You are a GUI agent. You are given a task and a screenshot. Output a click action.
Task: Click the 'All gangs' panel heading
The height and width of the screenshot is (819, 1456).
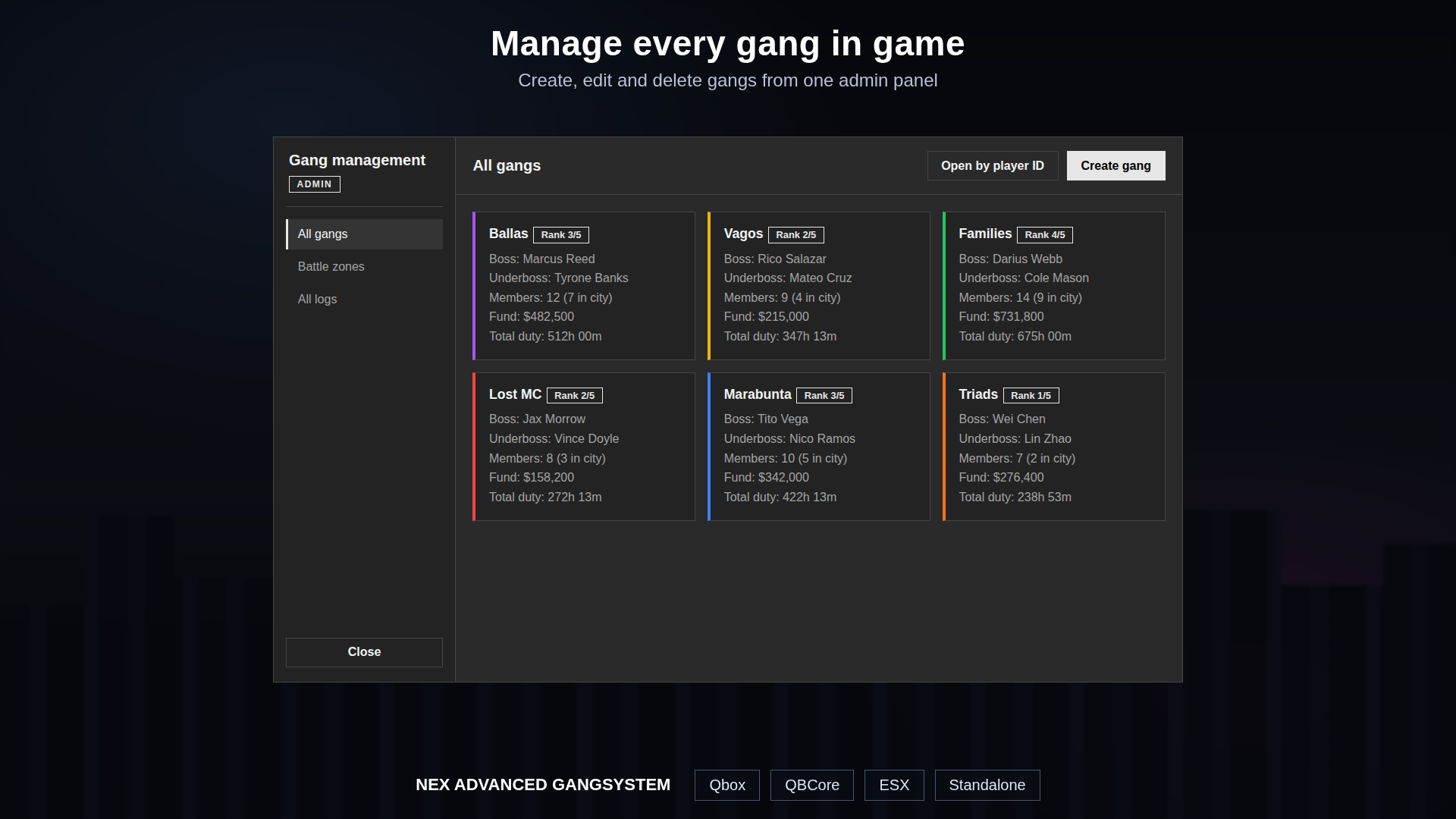[507, 165]
